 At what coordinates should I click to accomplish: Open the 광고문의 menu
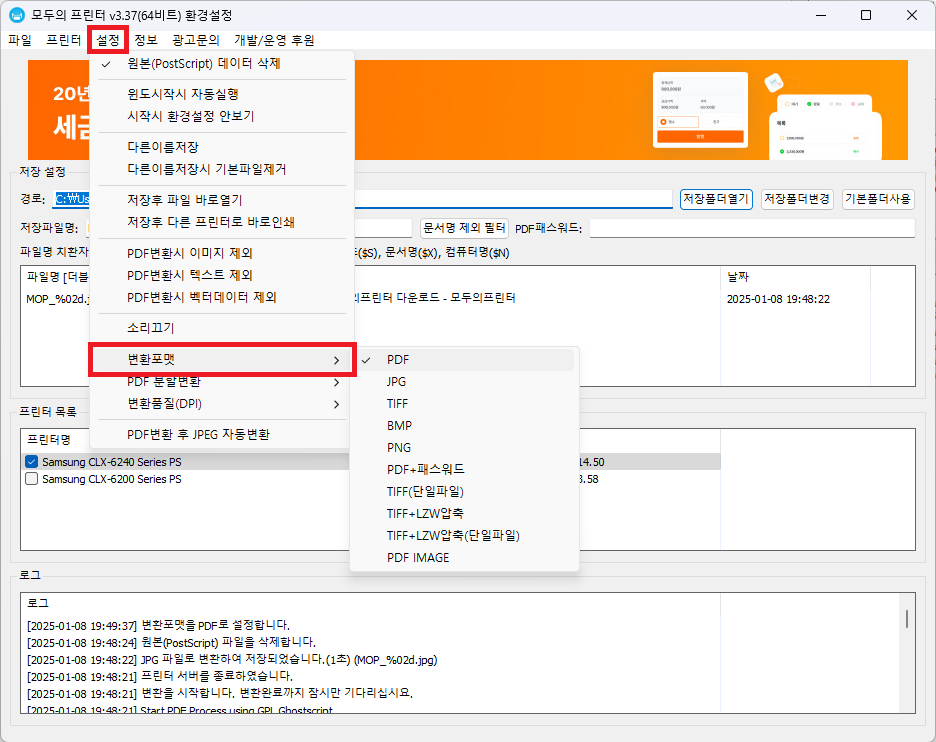tap(196, 40)
